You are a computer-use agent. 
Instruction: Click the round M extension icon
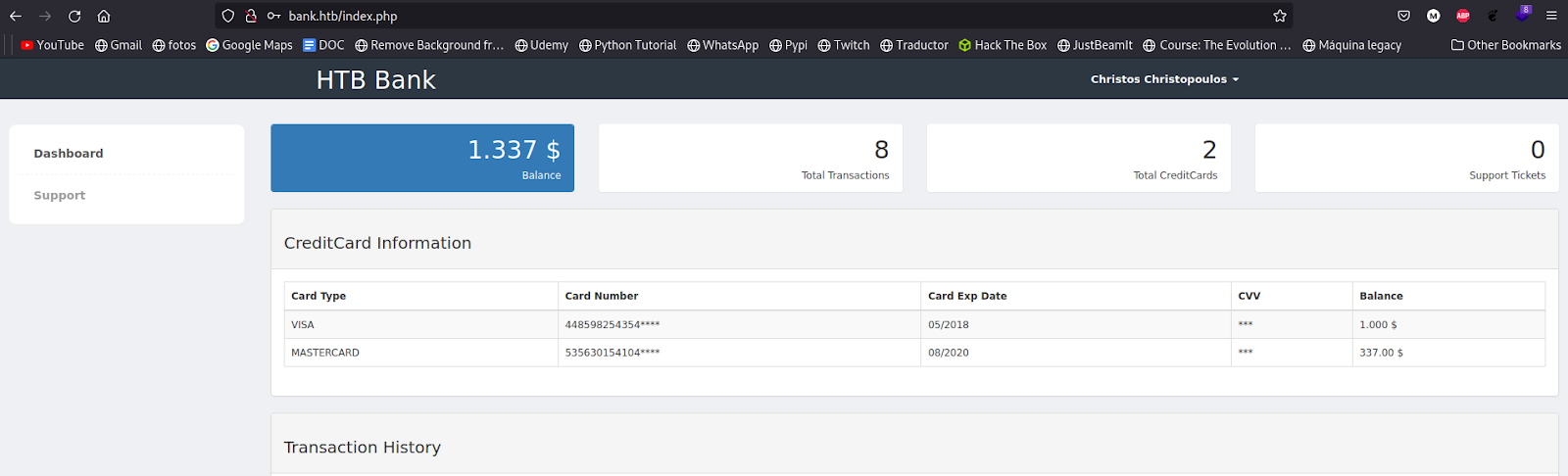(1434, 16)
